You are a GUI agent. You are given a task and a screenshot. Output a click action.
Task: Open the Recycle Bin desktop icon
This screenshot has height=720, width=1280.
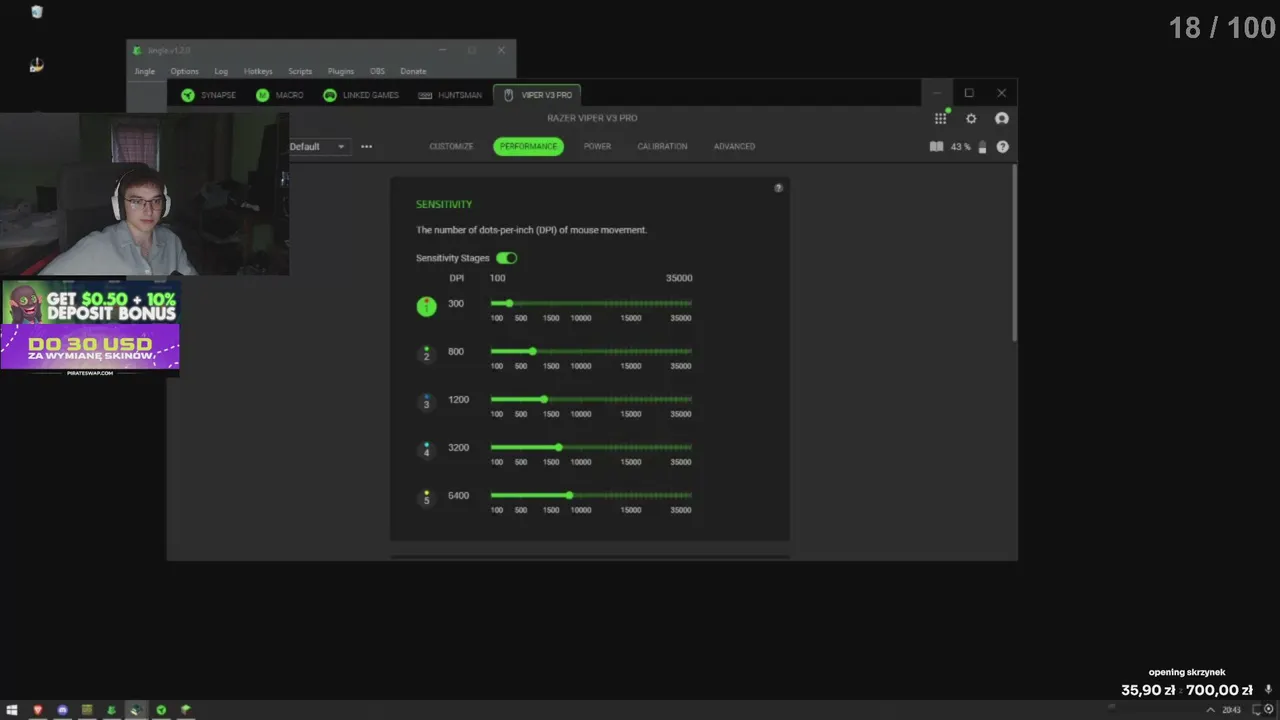(x=37, y=12)
